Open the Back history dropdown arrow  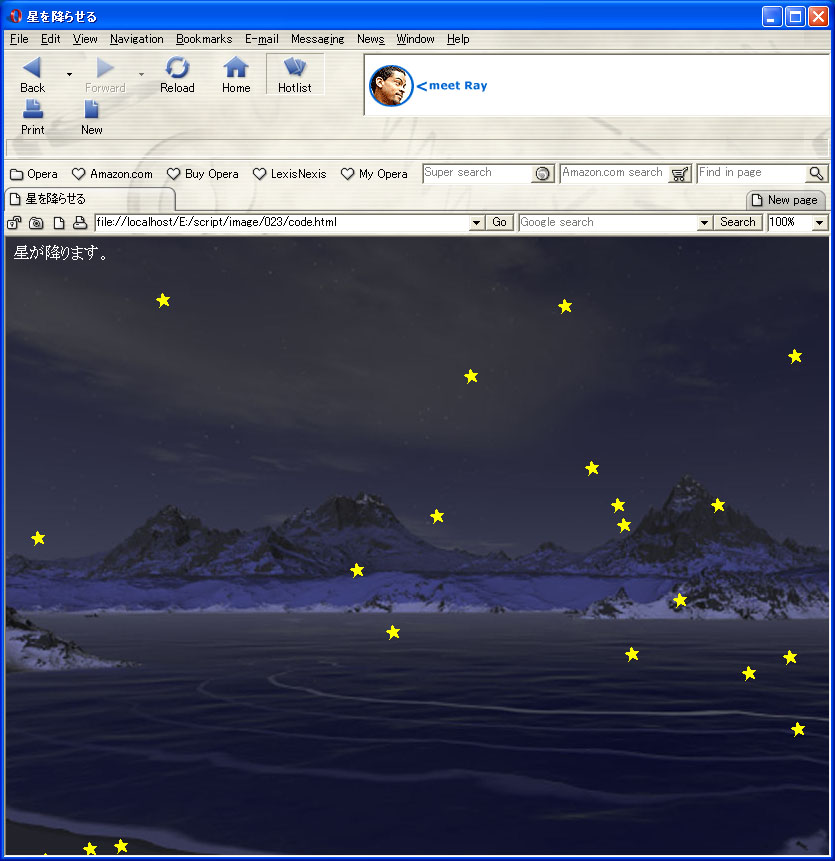coord(69,74)
